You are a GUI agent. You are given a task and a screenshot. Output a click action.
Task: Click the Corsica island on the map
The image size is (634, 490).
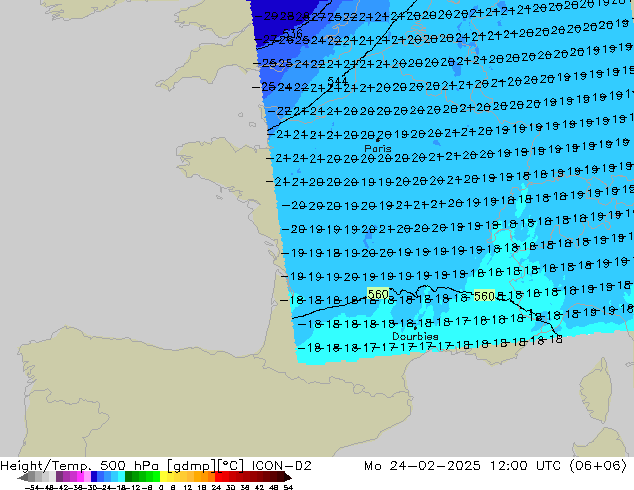click(598, 389)
